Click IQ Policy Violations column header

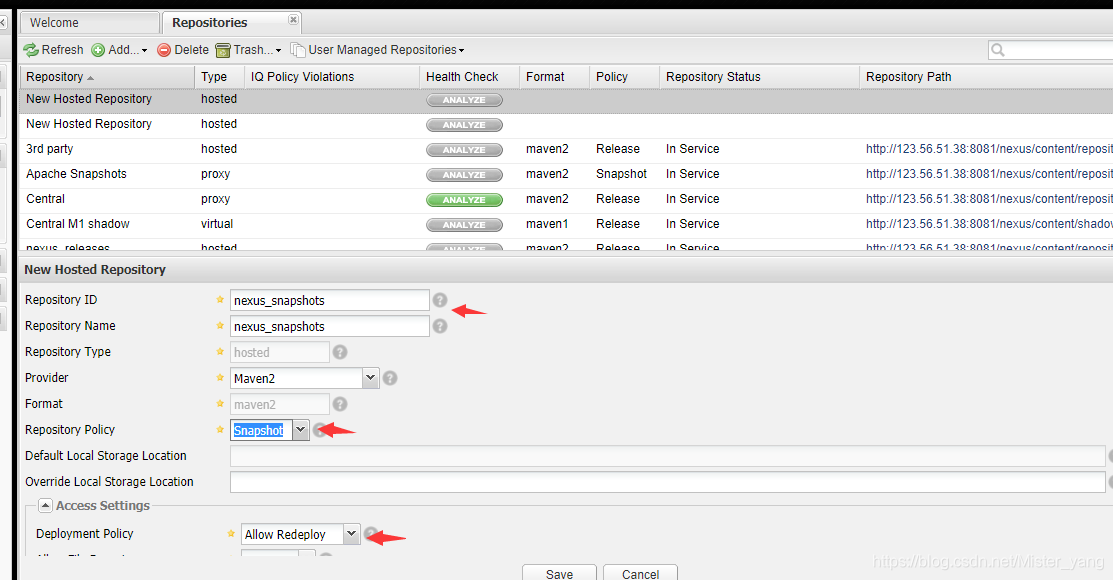tap(331, 77)
